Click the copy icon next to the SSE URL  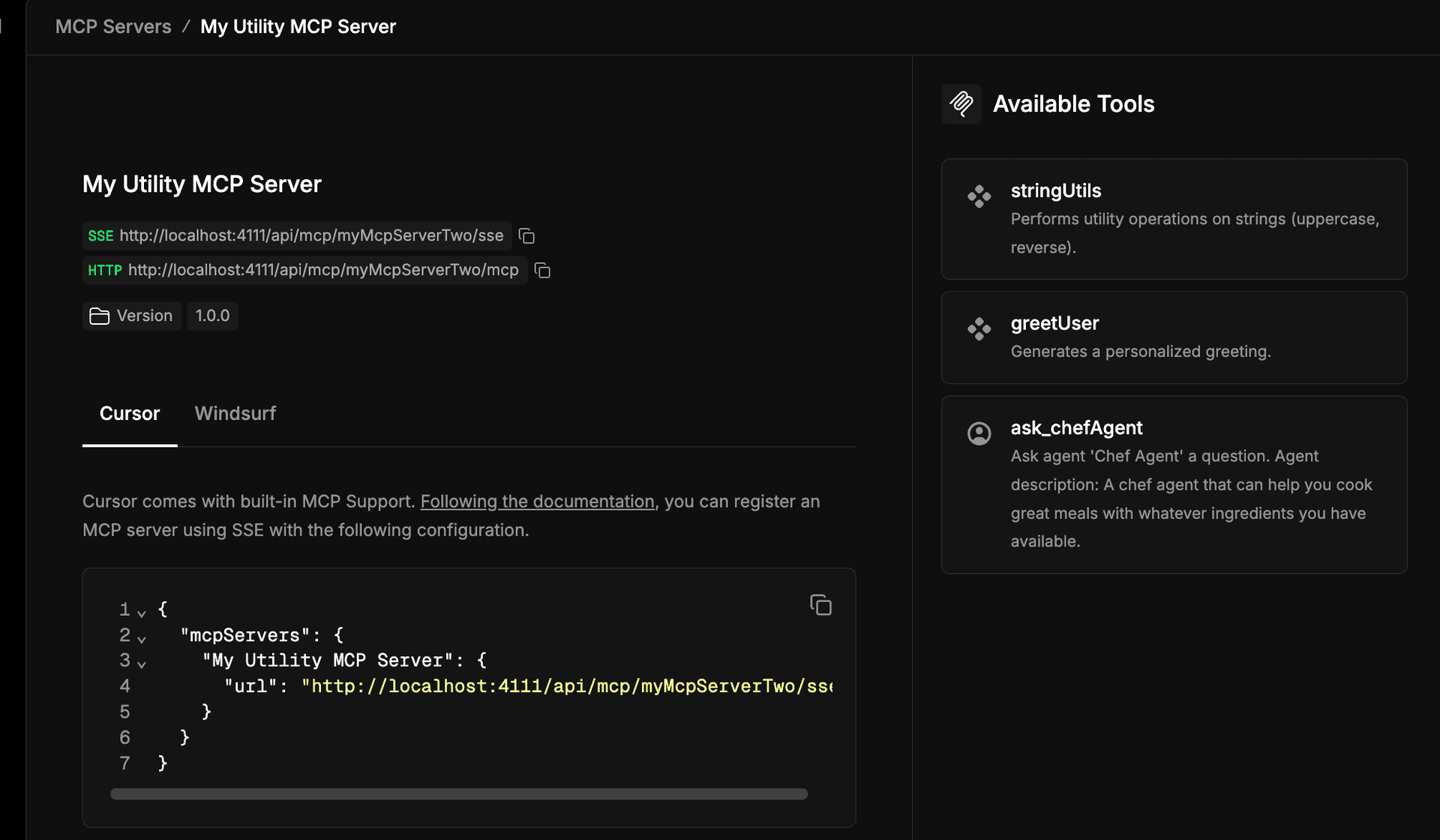click(526, 235)
